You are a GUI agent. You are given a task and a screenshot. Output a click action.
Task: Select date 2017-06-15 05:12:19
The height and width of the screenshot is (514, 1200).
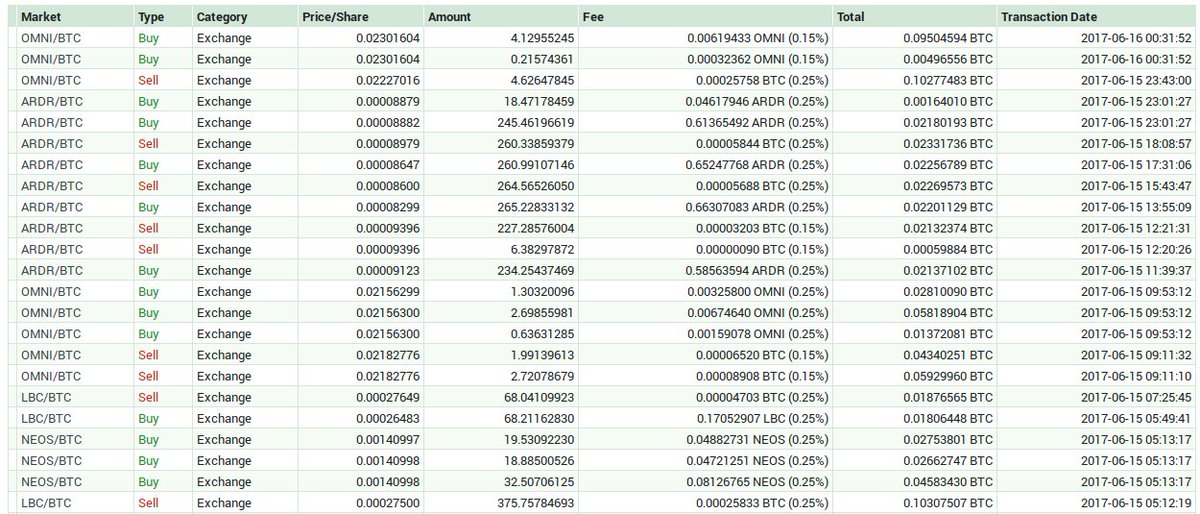click(x=1136, y=502)
